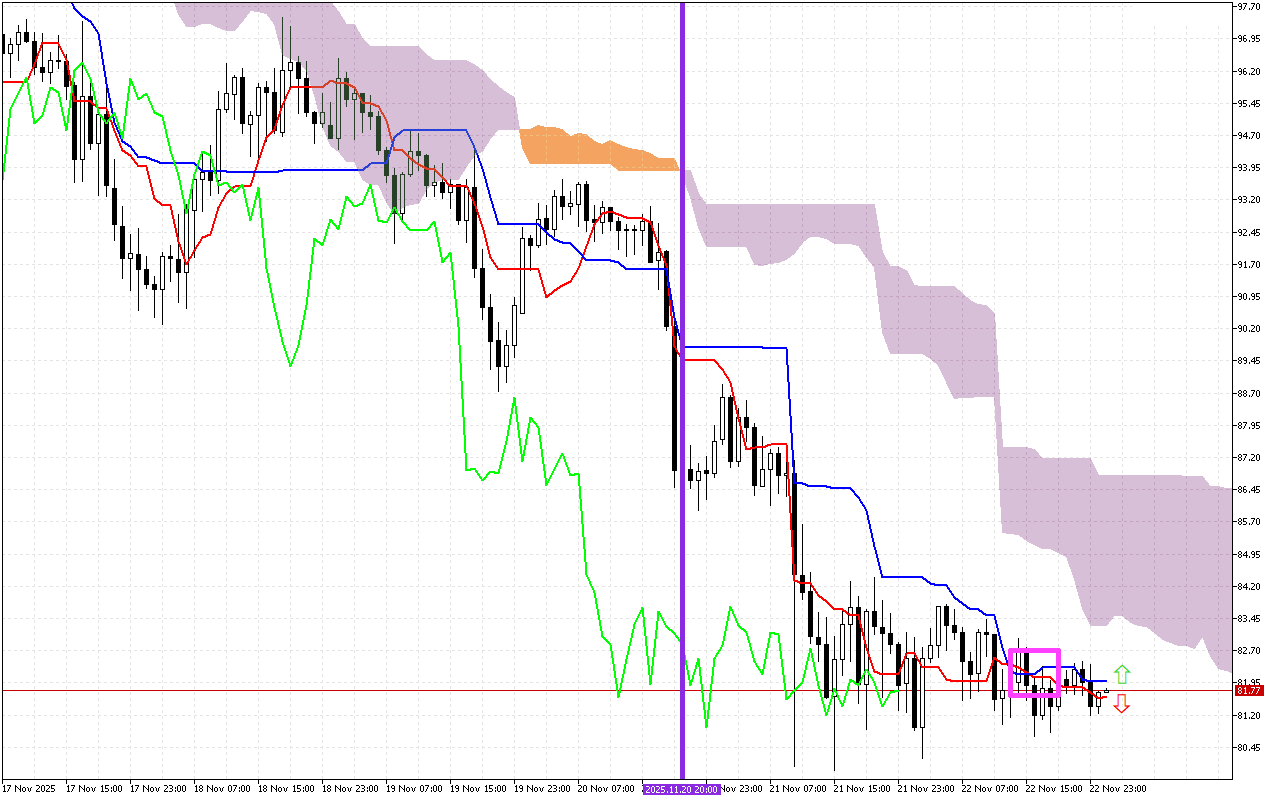Click the 84.20 price axis label

click(x=1248, y=586)
